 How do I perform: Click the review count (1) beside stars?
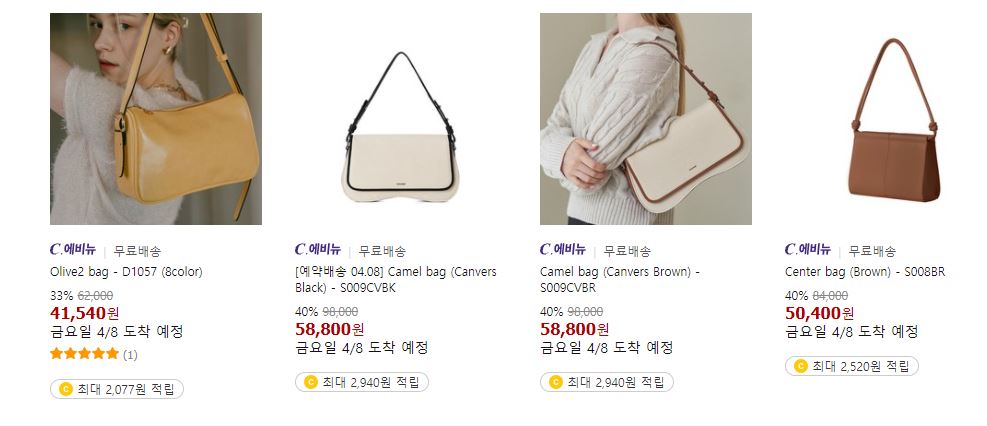(x=130, y=355)
